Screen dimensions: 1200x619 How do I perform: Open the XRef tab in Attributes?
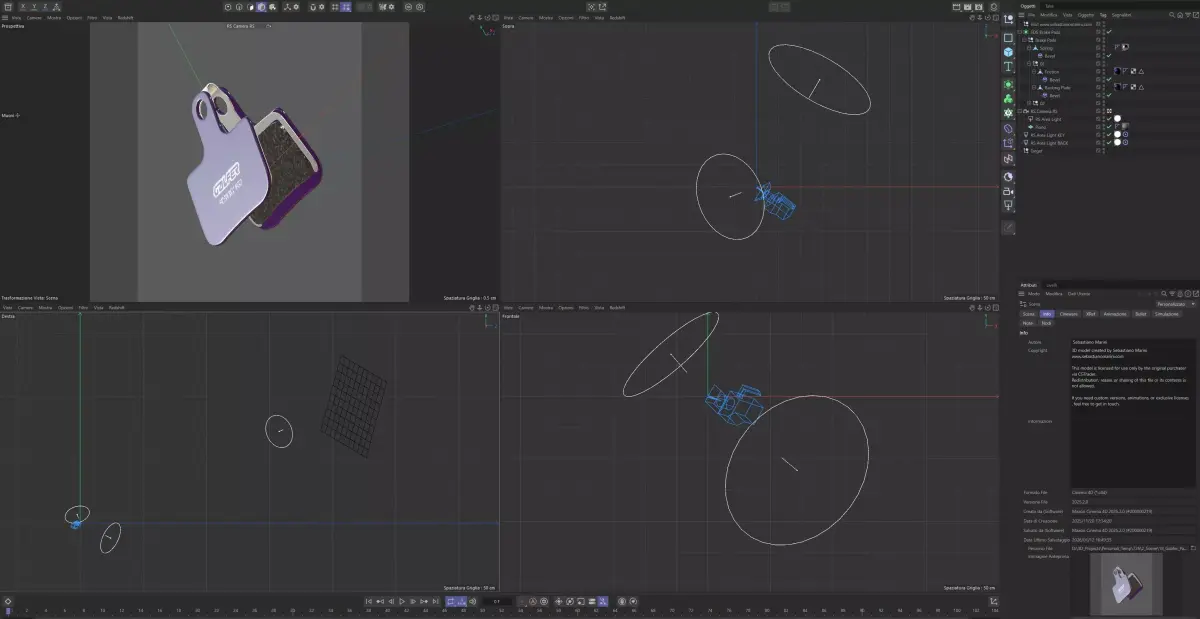click(x=1091, y=314)
